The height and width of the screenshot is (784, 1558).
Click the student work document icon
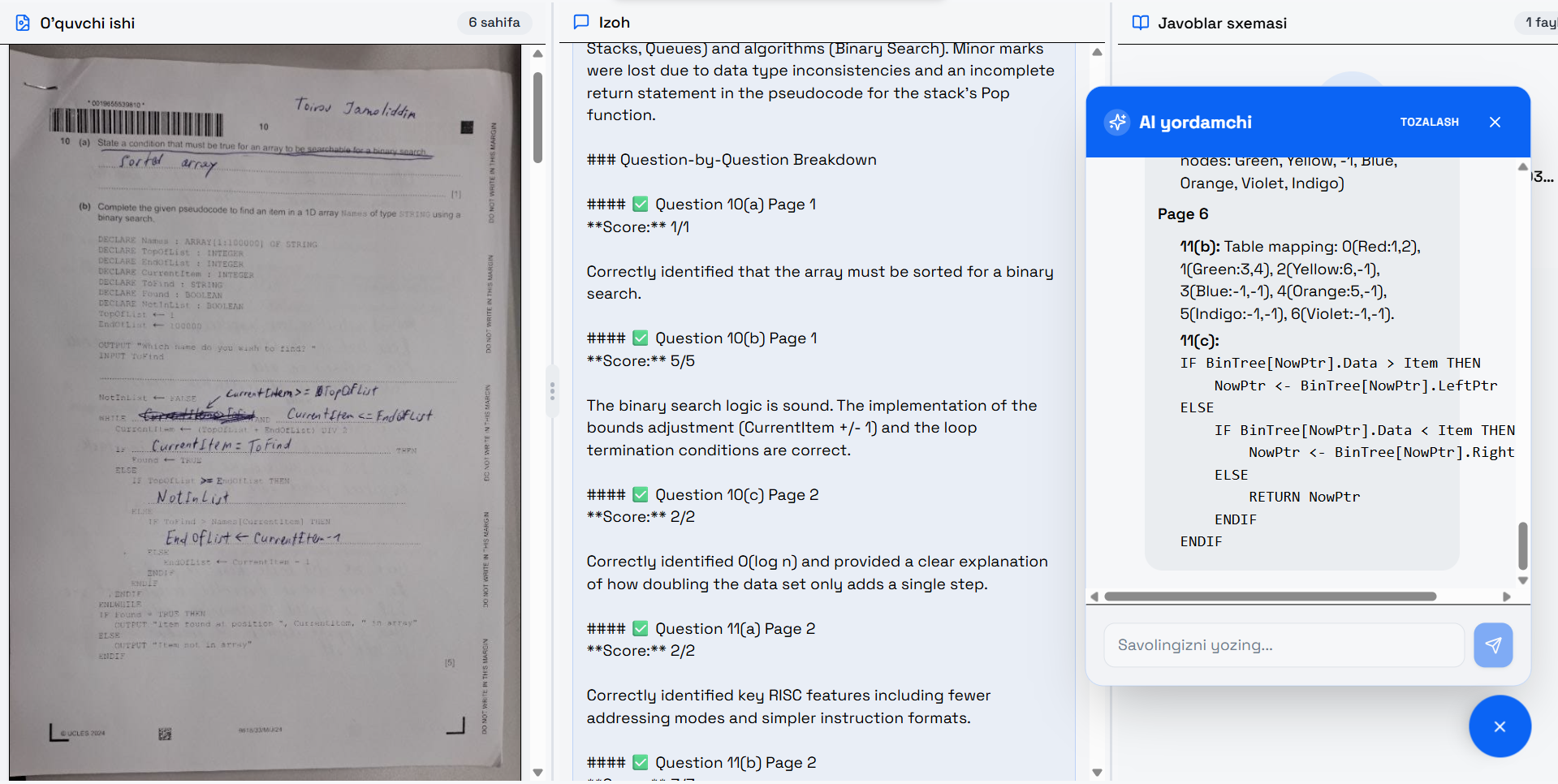23,23
